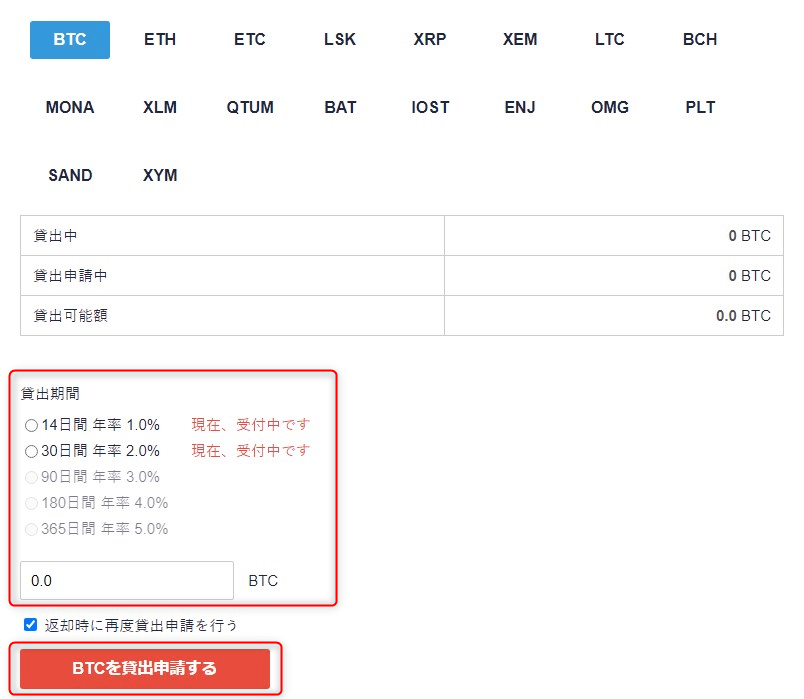
Task: Click the 貸出期間 heading
Action: point(50,394)
